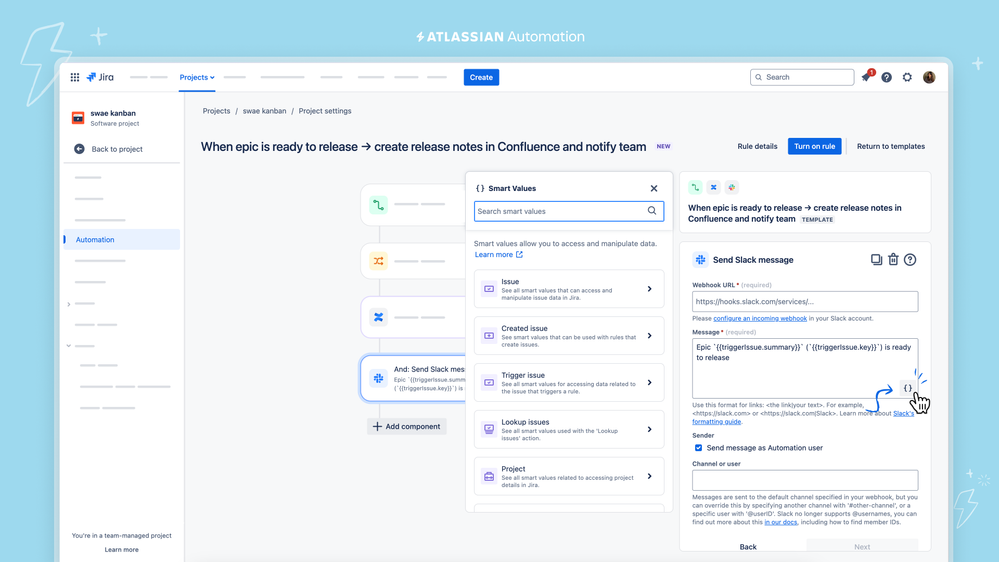The height and width of the screenshot is (562, 999).
Task: Click the Projects breadcrumb
Action: (216, 111)
